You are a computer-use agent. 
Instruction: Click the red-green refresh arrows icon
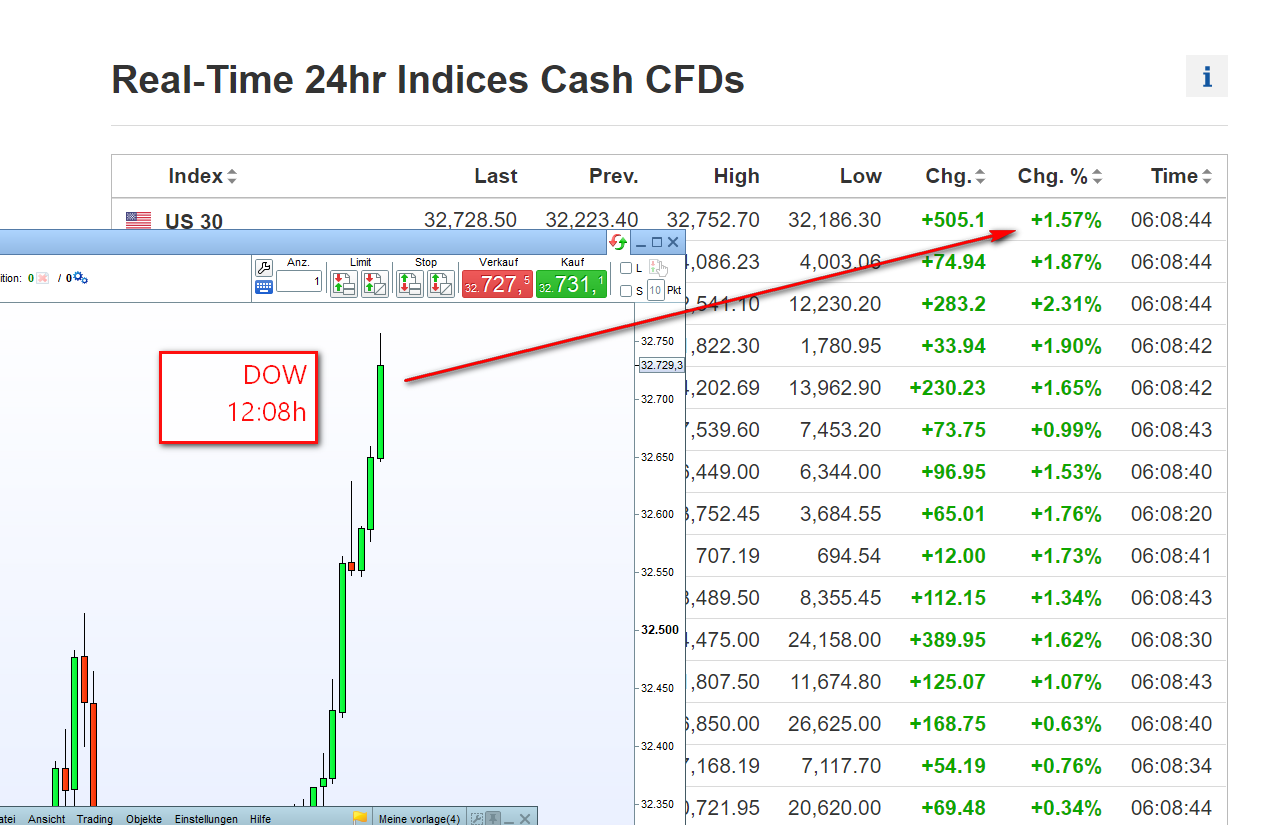point(619,242)
